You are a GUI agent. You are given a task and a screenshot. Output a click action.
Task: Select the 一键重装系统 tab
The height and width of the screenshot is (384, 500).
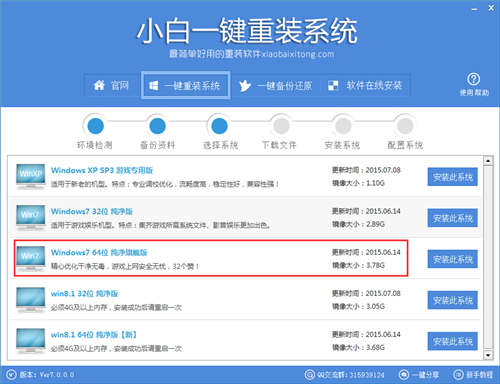coord(186,85)
